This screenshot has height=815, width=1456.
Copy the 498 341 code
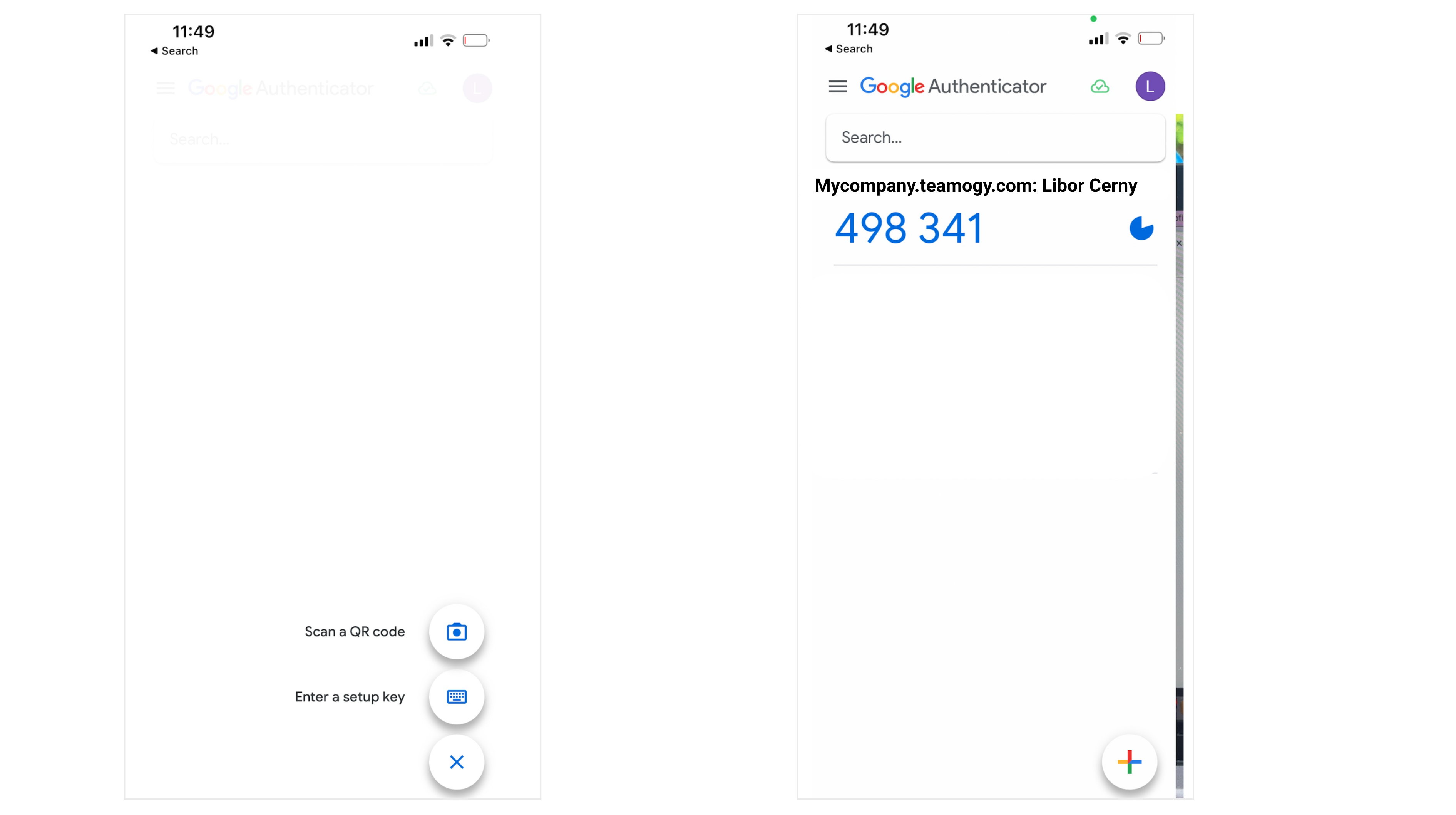[x=908, y=228]
